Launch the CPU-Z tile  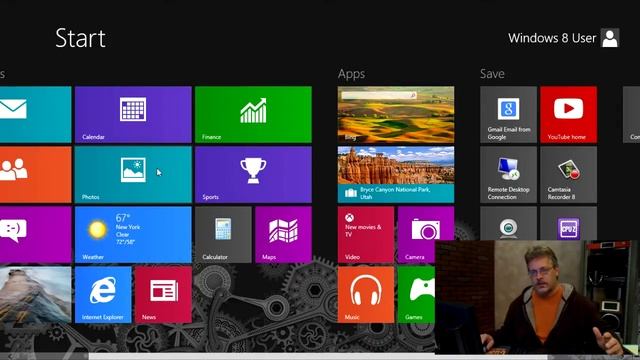(568, 223)
